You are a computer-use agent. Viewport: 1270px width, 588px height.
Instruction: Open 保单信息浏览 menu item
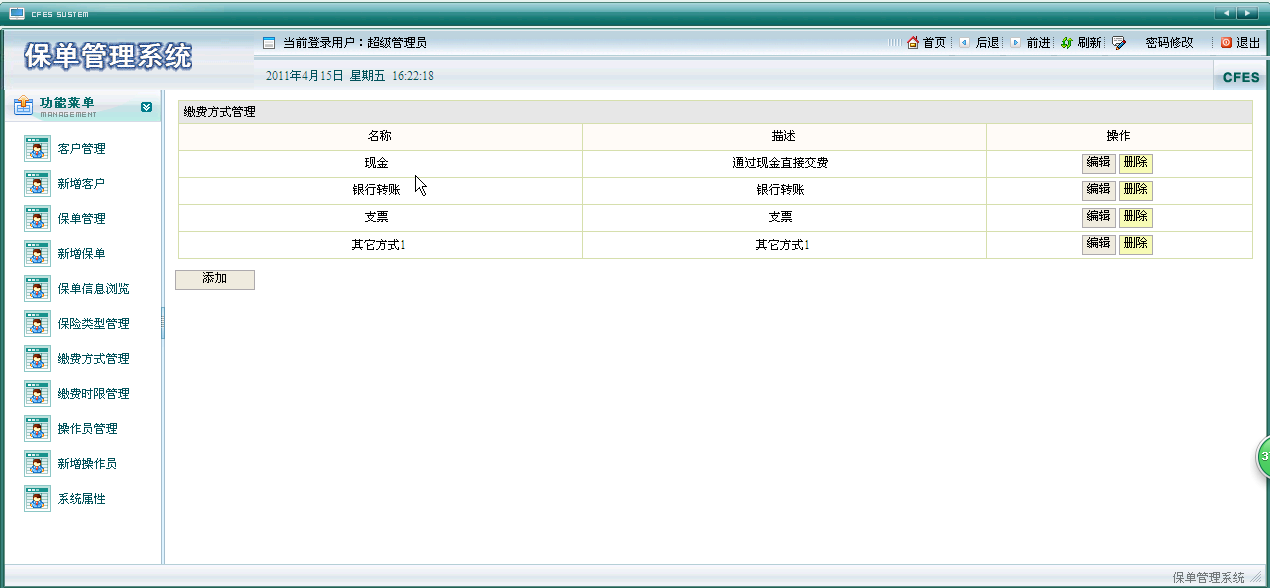[x=93, y=289]
